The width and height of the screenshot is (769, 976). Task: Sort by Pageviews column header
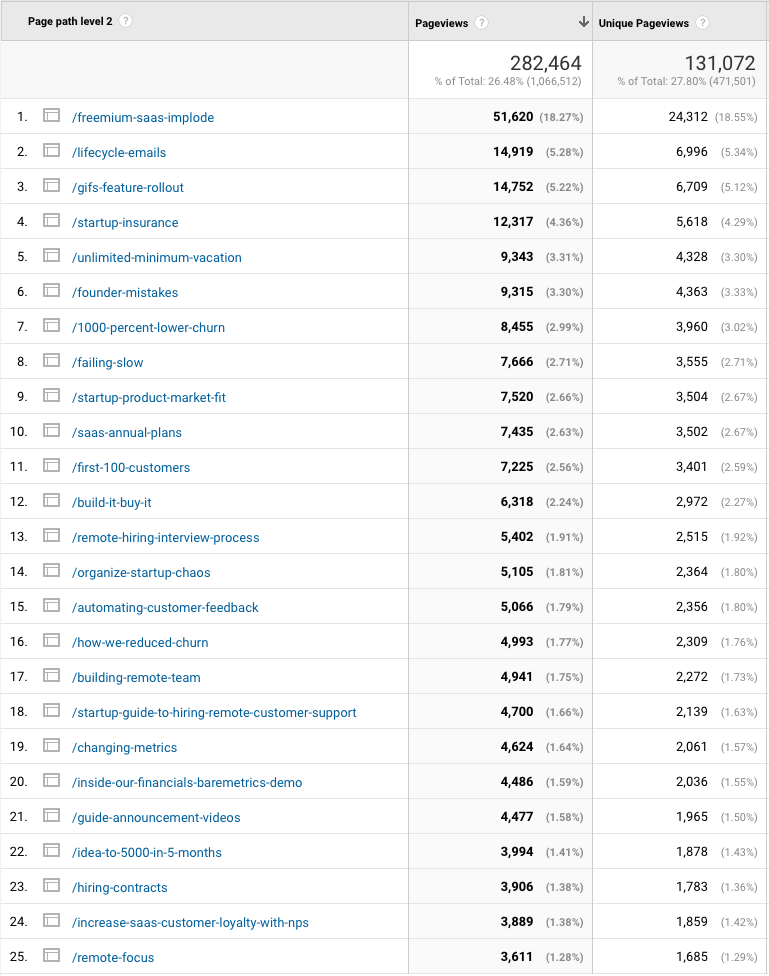click(x=441, y=23)
